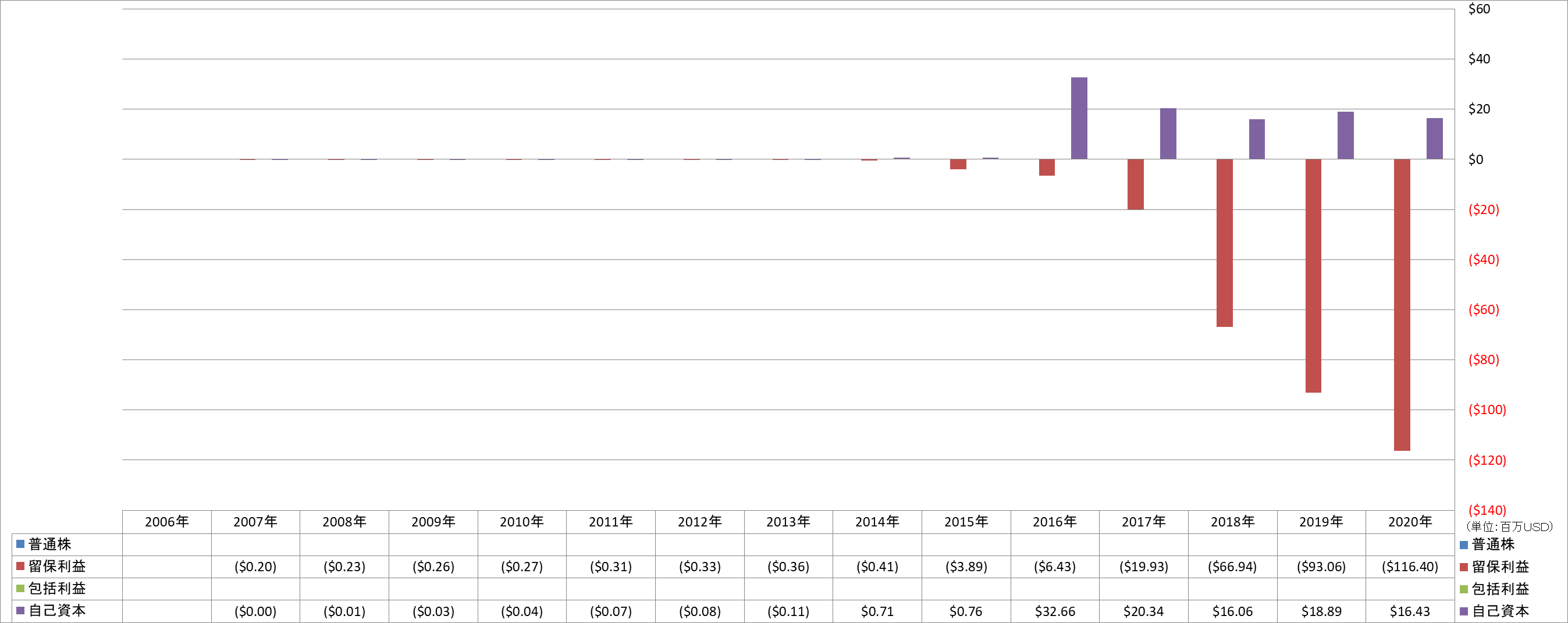Screen dimensions: 1568x623
Task: Click the ($0.00) equity cell
Action: pos(255,611)
